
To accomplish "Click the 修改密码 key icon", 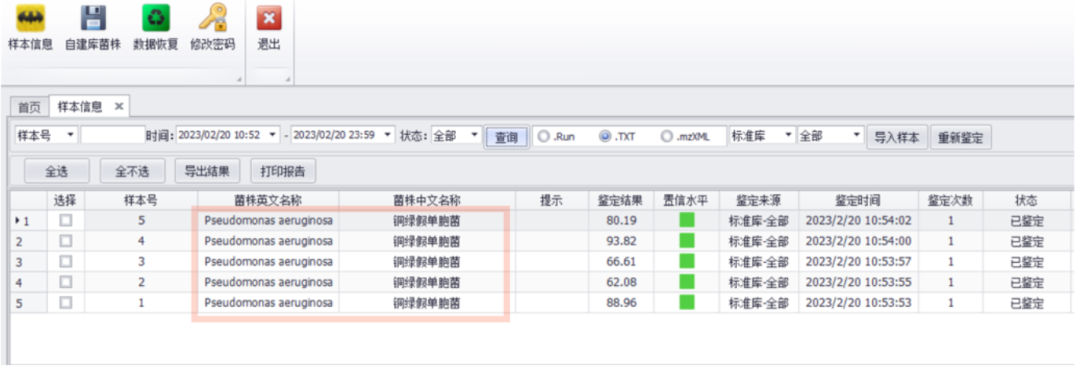I will tap(212, 18).
